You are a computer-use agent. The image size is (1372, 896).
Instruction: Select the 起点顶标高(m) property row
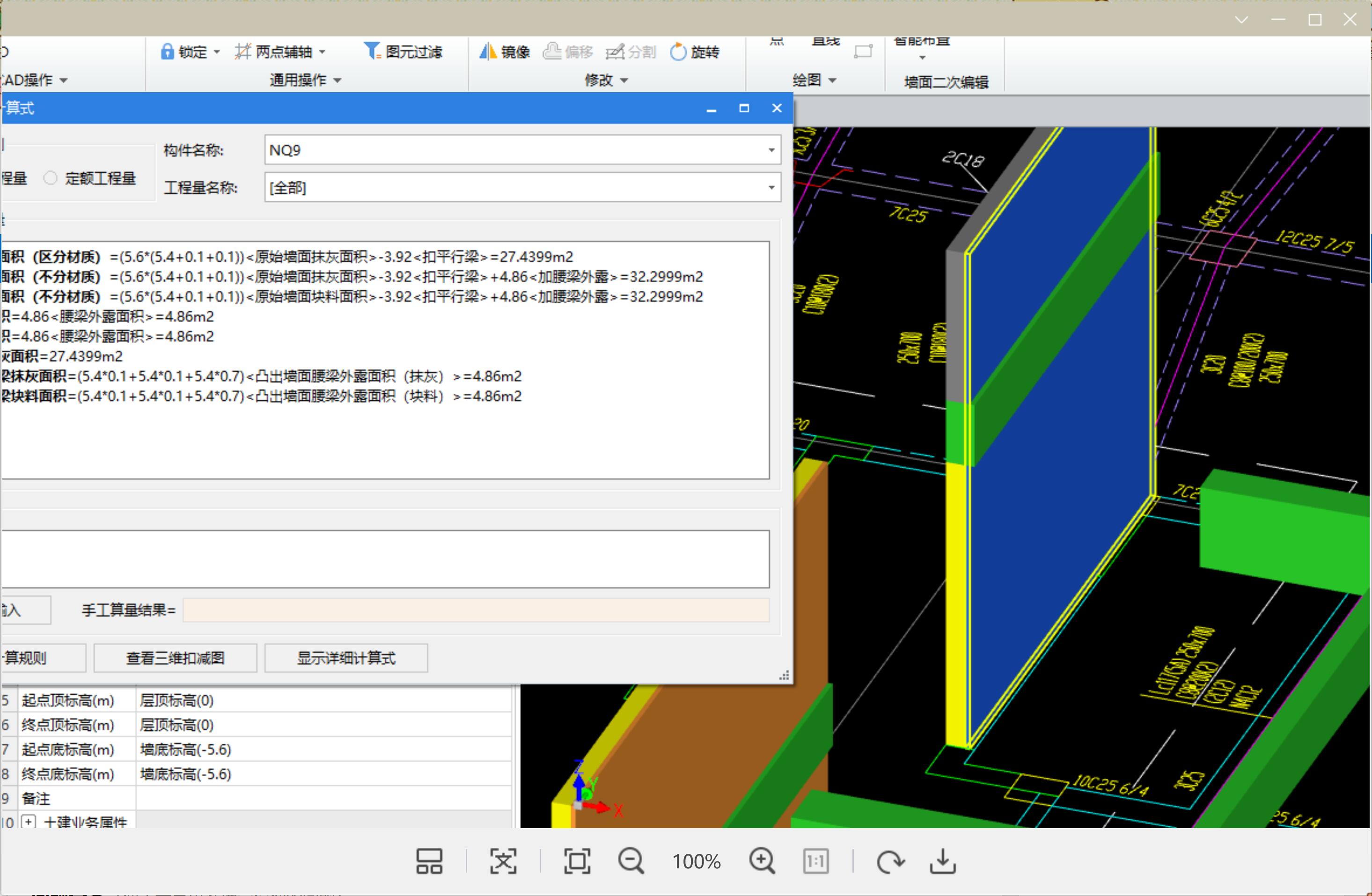257,700
